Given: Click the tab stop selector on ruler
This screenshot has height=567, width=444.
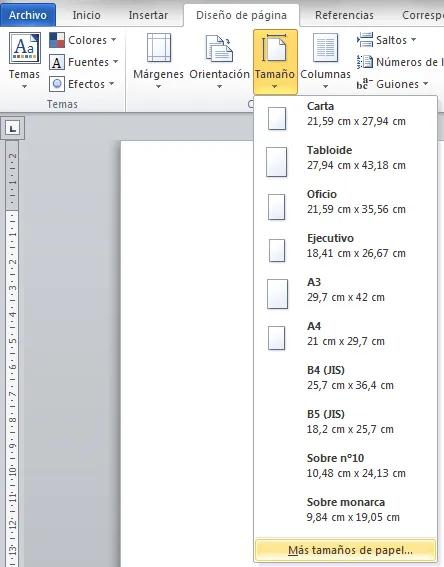Looking at the screenshot, I should 13,128.
